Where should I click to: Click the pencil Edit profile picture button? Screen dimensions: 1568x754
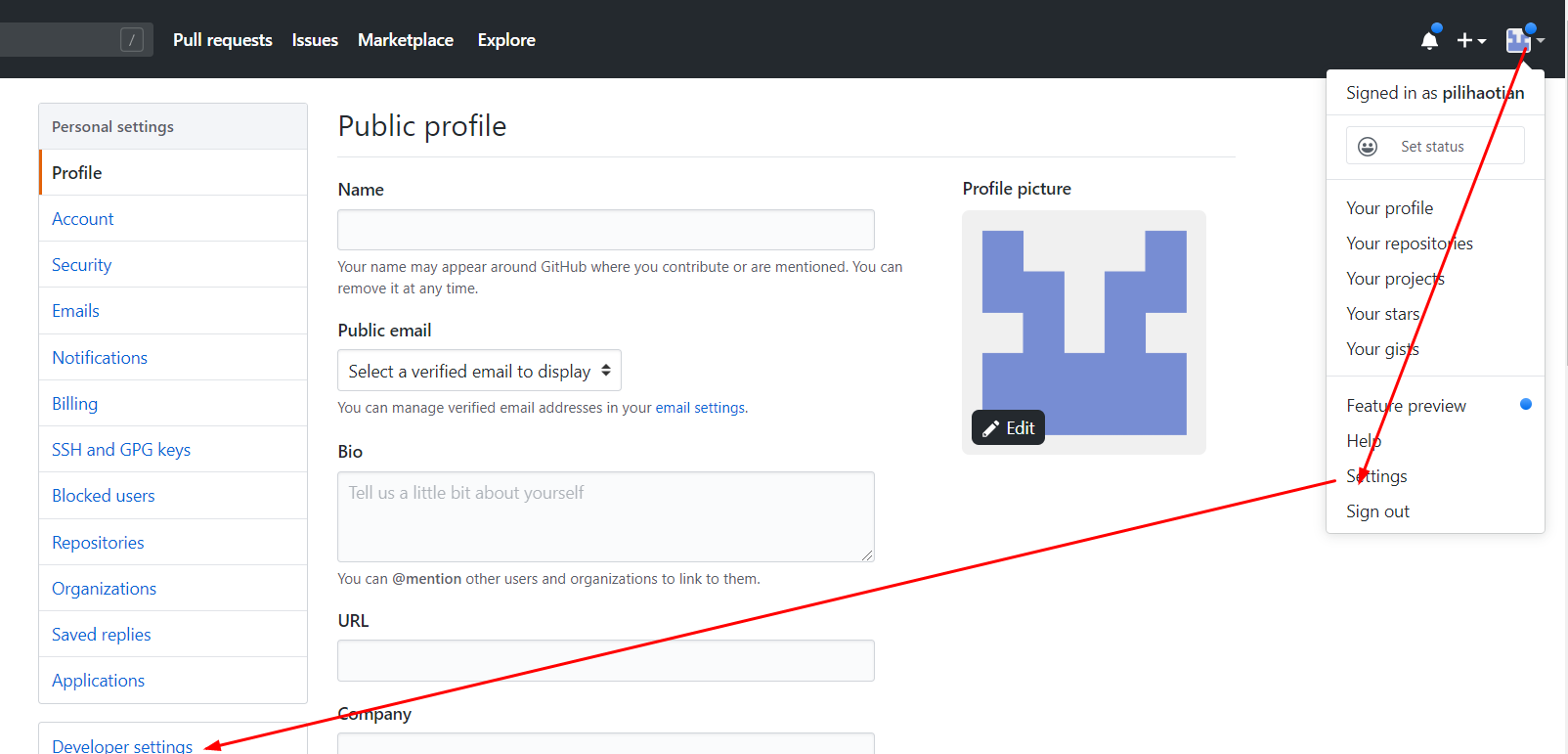tap(1008, 427)
